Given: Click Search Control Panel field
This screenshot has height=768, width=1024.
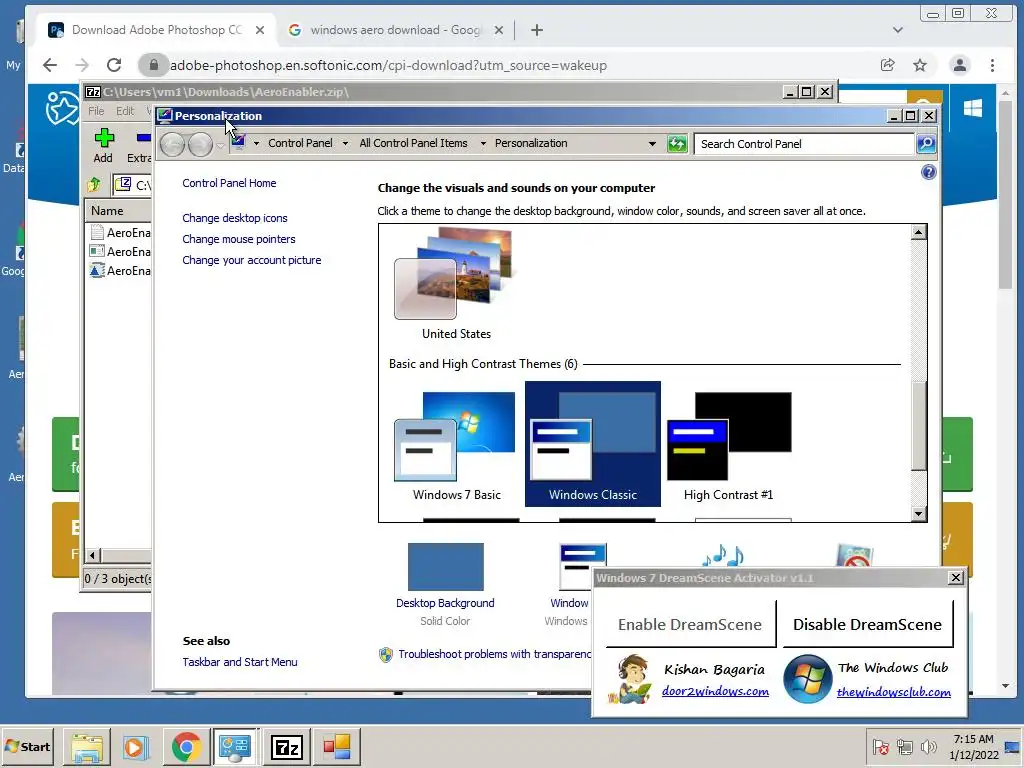Looking at the screenshot, I should [x=803, y=144].
